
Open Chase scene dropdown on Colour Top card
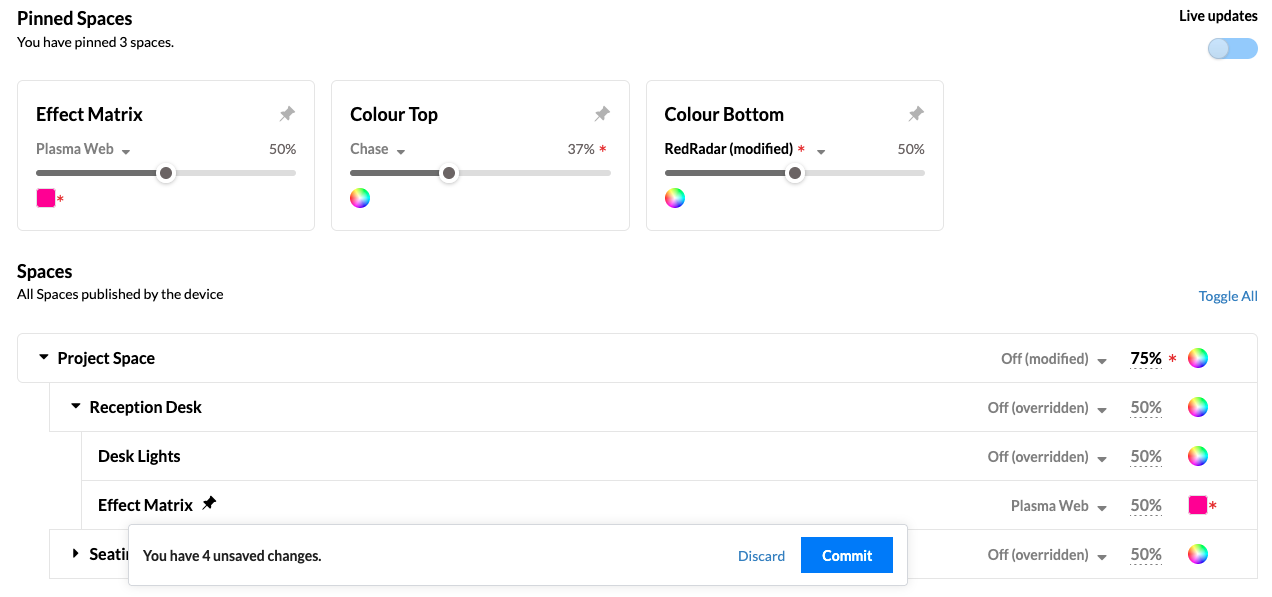click(378, 150)
